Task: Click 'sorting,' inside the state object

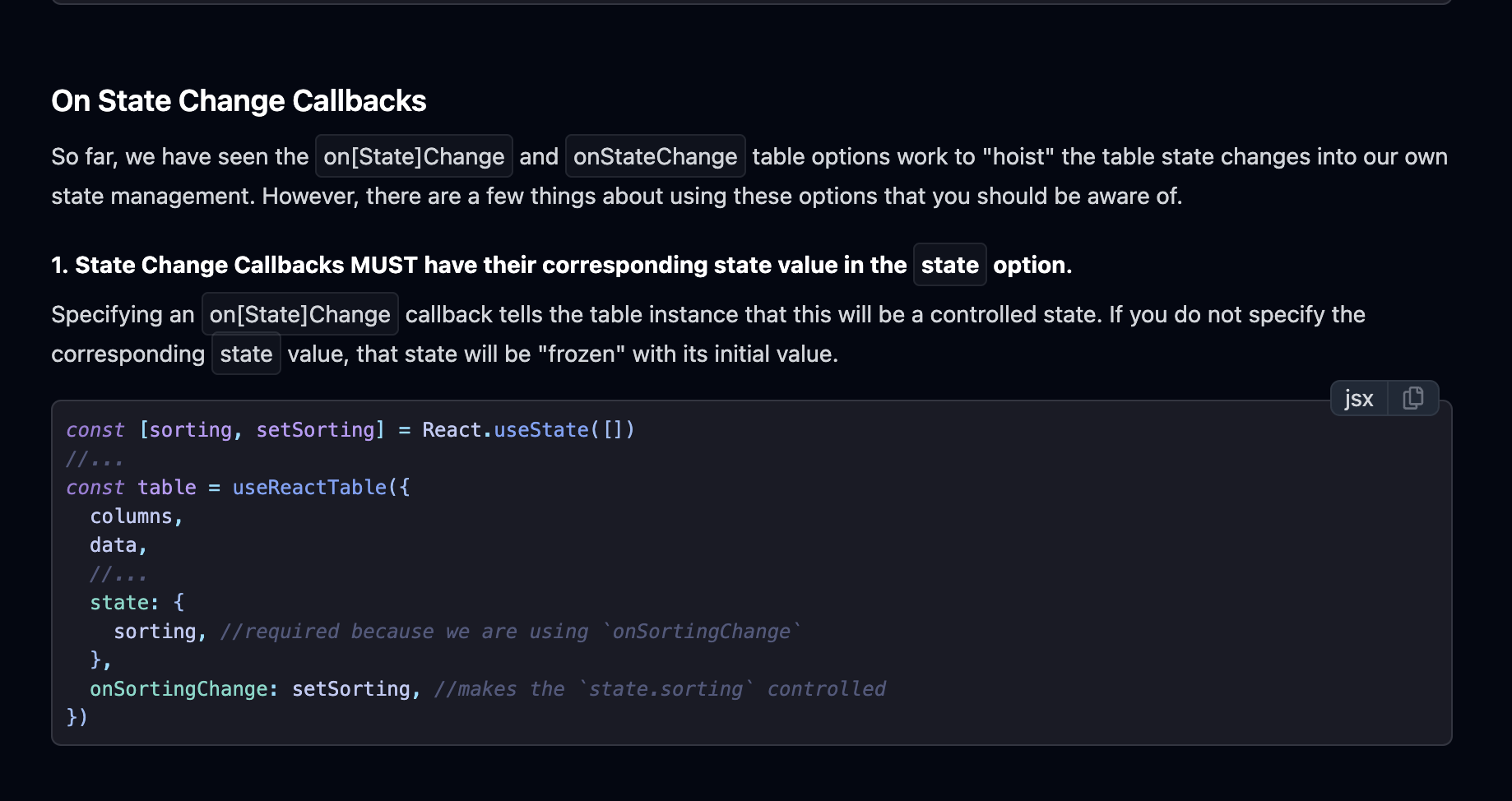Action: click(160, 632)
